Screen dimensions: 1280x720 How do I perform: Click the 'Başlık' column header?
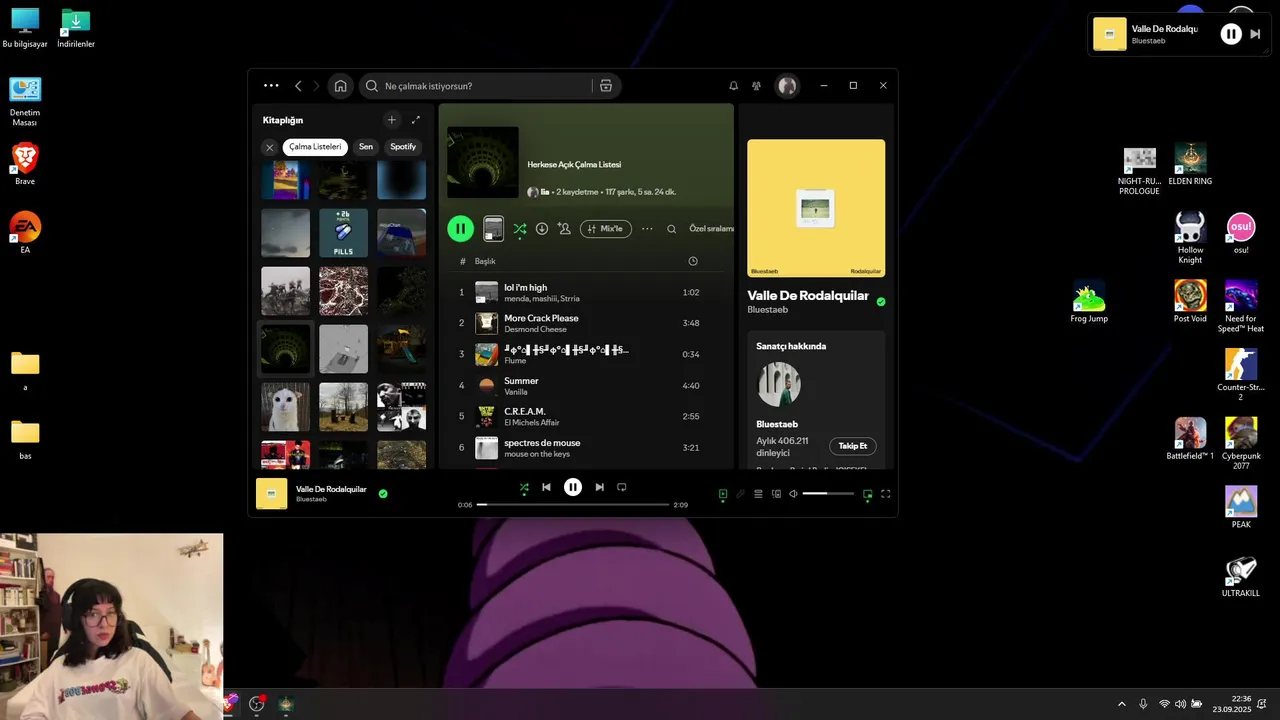(485, 261)
